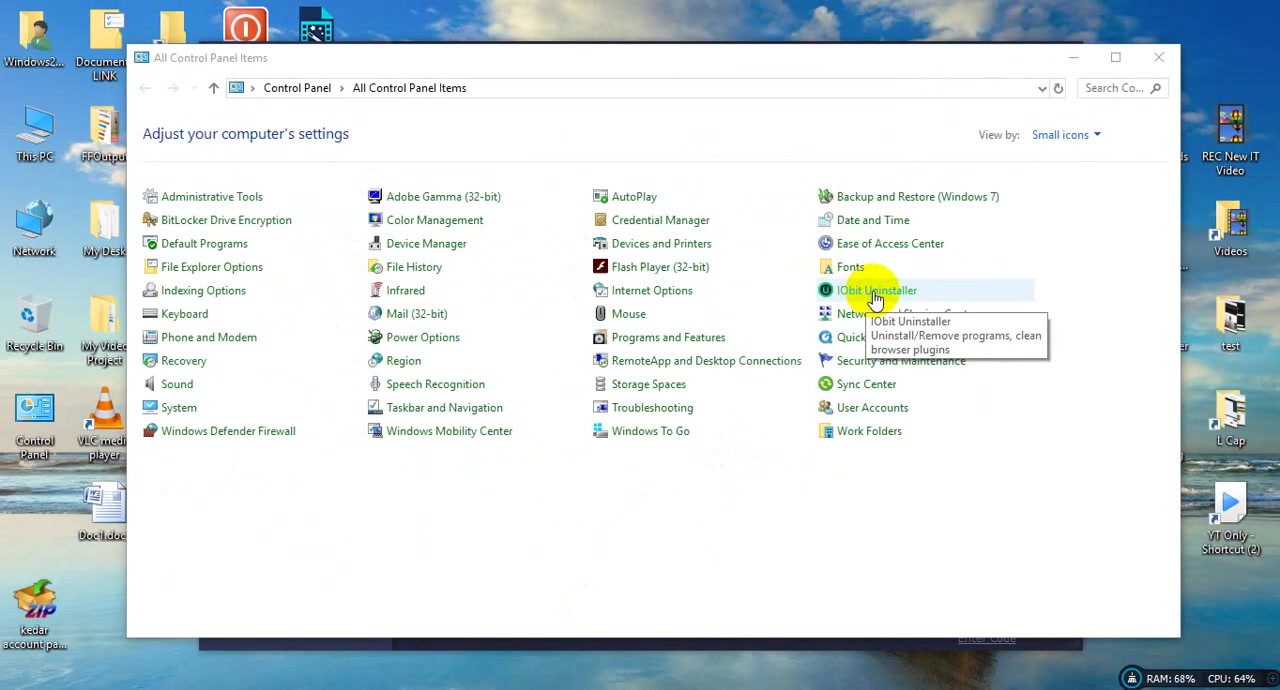Open the Windows Defender Firewall icon
1280x690 pixels.
coord(150,431)
